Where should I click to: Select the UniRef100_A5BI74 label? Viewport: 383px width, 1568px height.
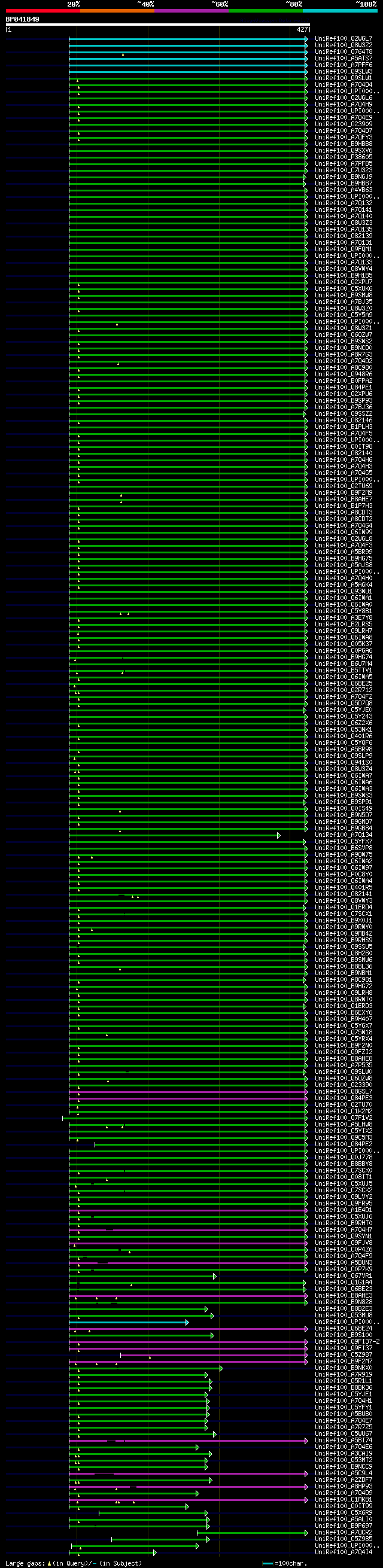[344, 1440]
